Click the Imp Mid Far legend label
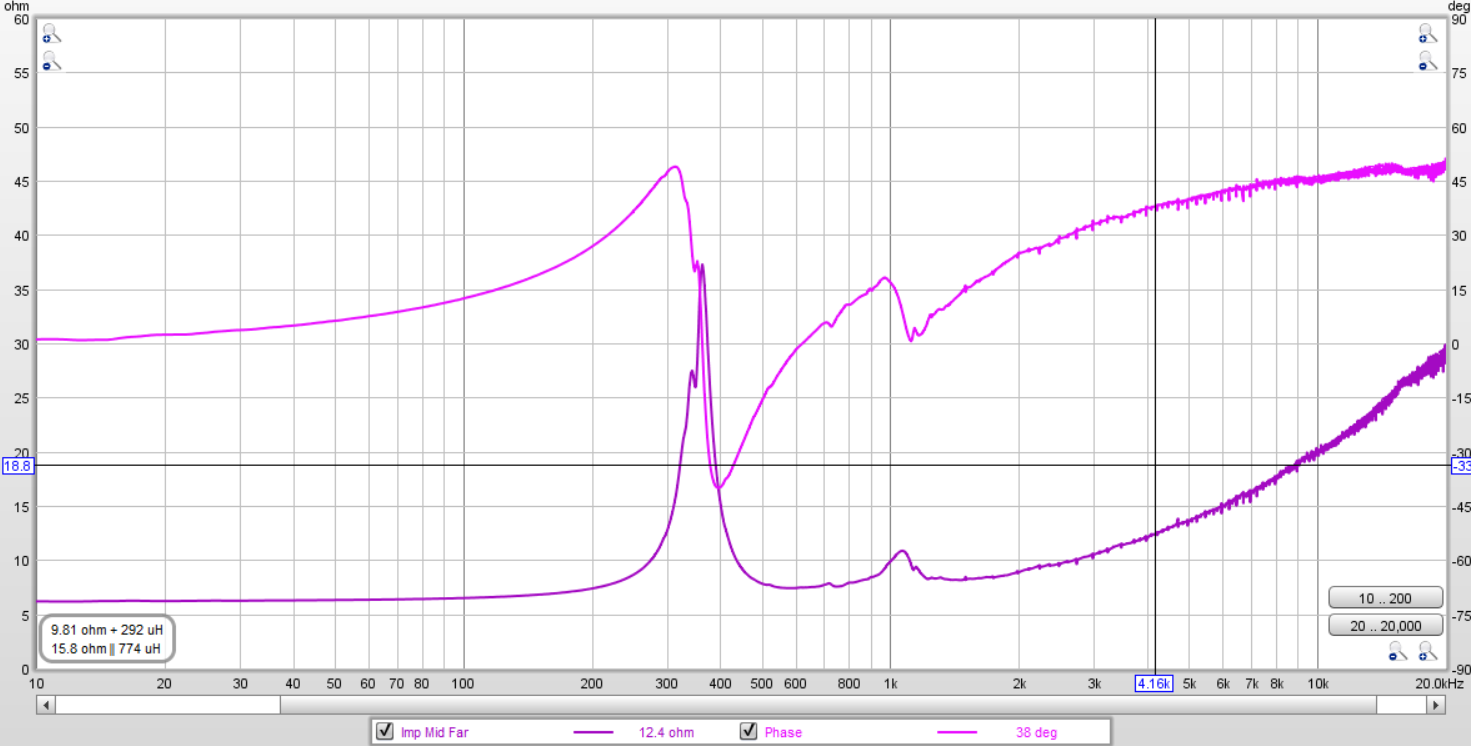Screen dimensions: 1471x746 [434, 732]
